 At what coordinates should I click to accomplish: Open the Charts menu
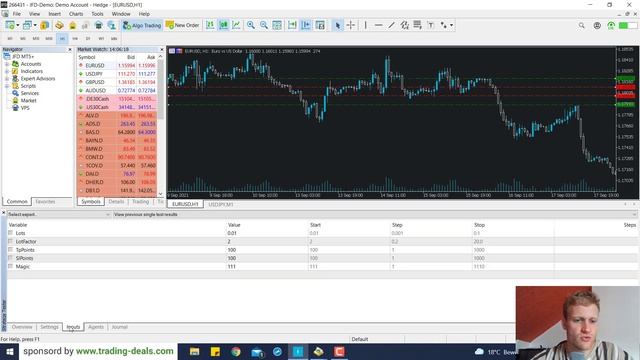pyautogui.click(x=76, y=14)
